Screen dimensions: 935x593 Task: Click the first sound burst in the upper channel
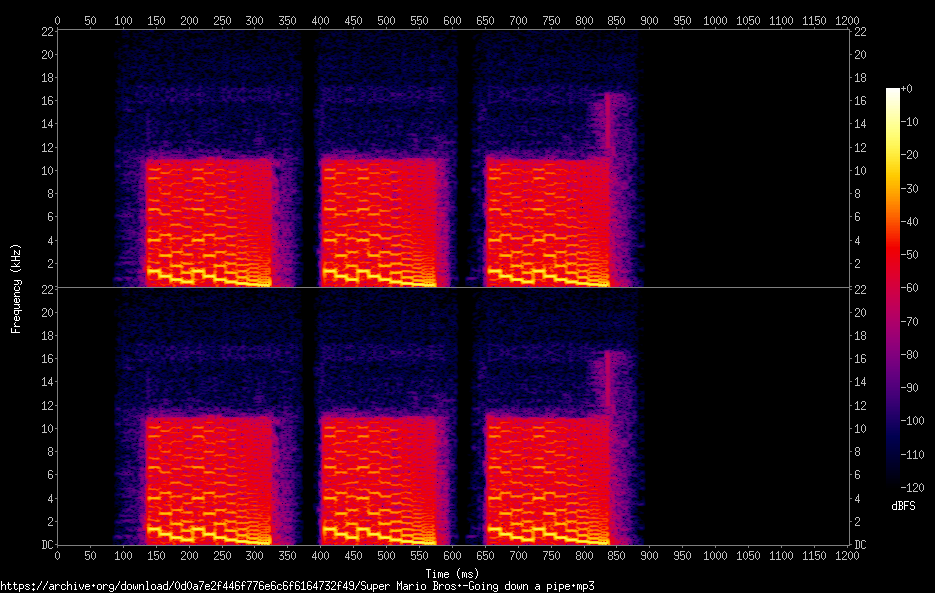coord(210,220)
